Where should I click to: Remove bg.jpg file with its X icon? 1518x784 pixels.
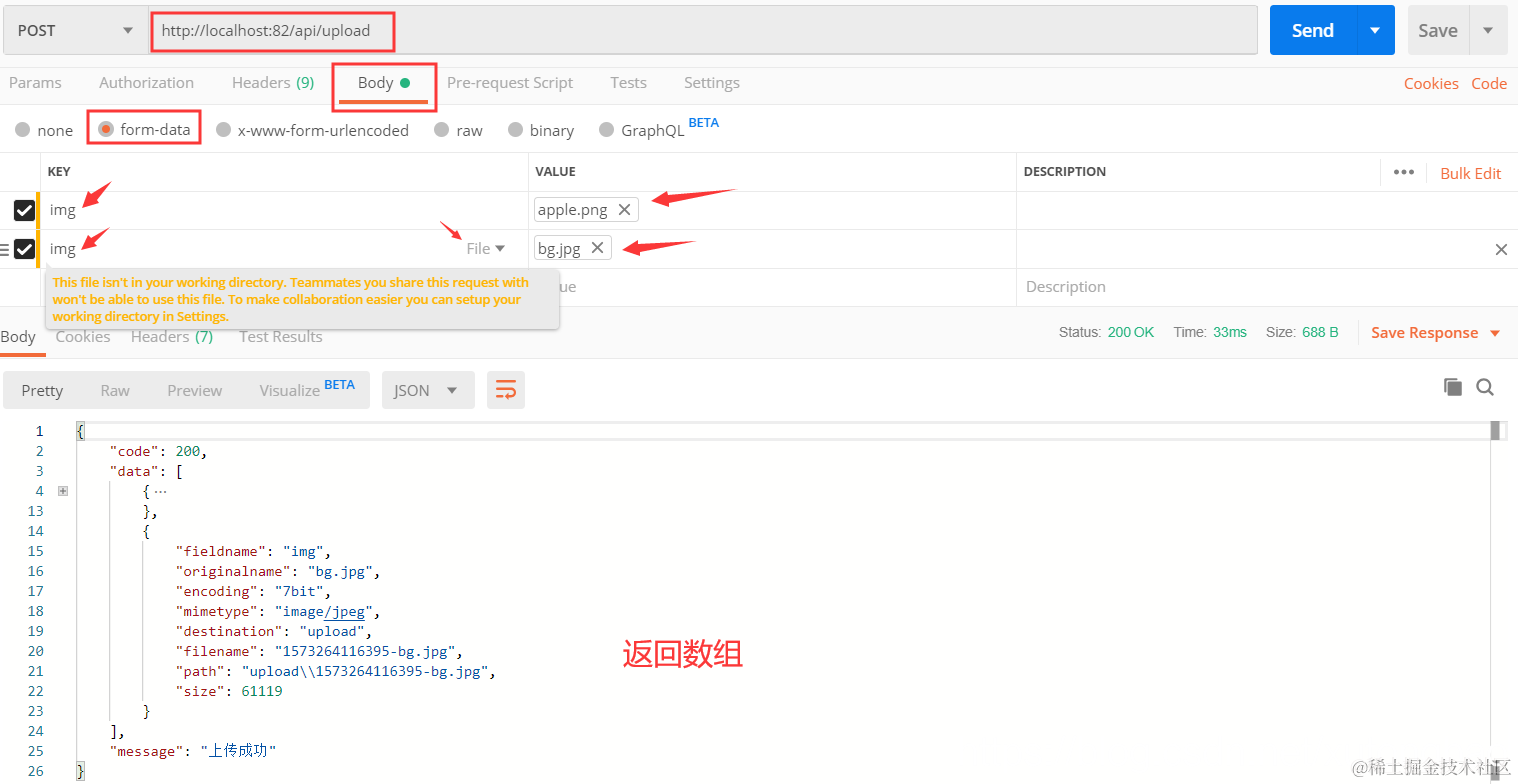[597, 248]
